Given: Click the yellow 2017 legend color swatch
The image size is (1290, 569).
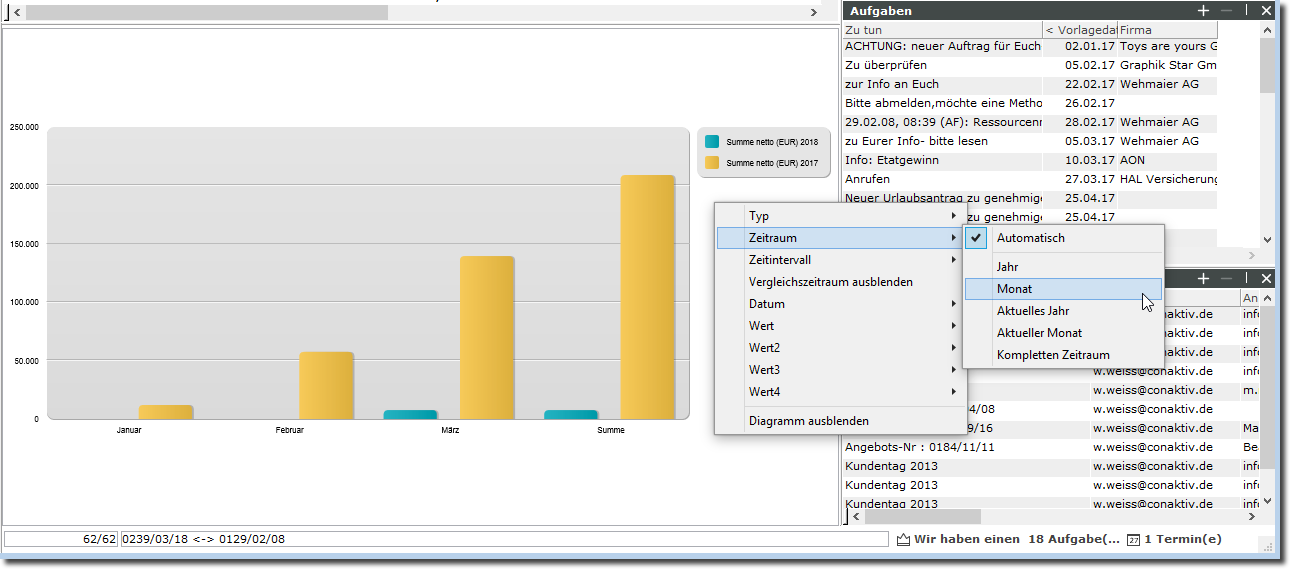Looking at the screenshot, I should coord(712,162).
